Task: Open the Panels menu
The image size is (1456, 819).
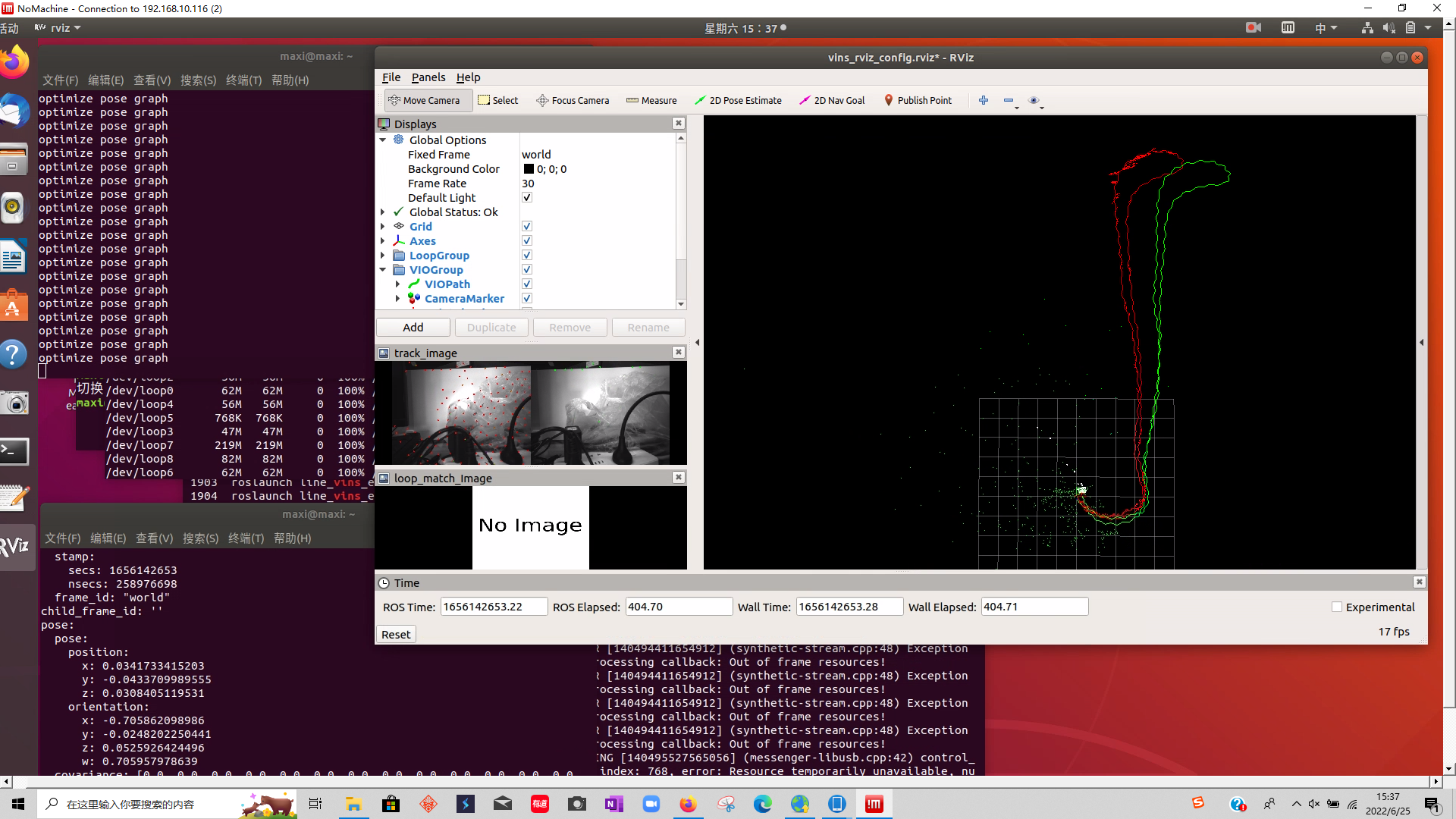Action: coord(428,77)
